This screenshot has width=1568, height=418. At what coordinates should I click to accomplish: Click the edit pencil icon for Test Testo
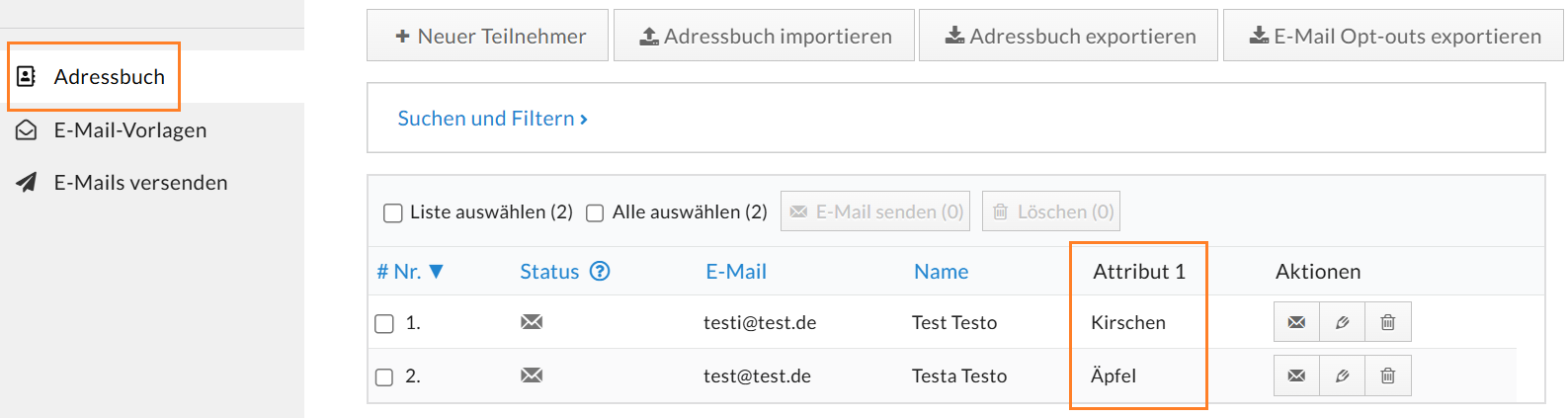pos(1342,322)
